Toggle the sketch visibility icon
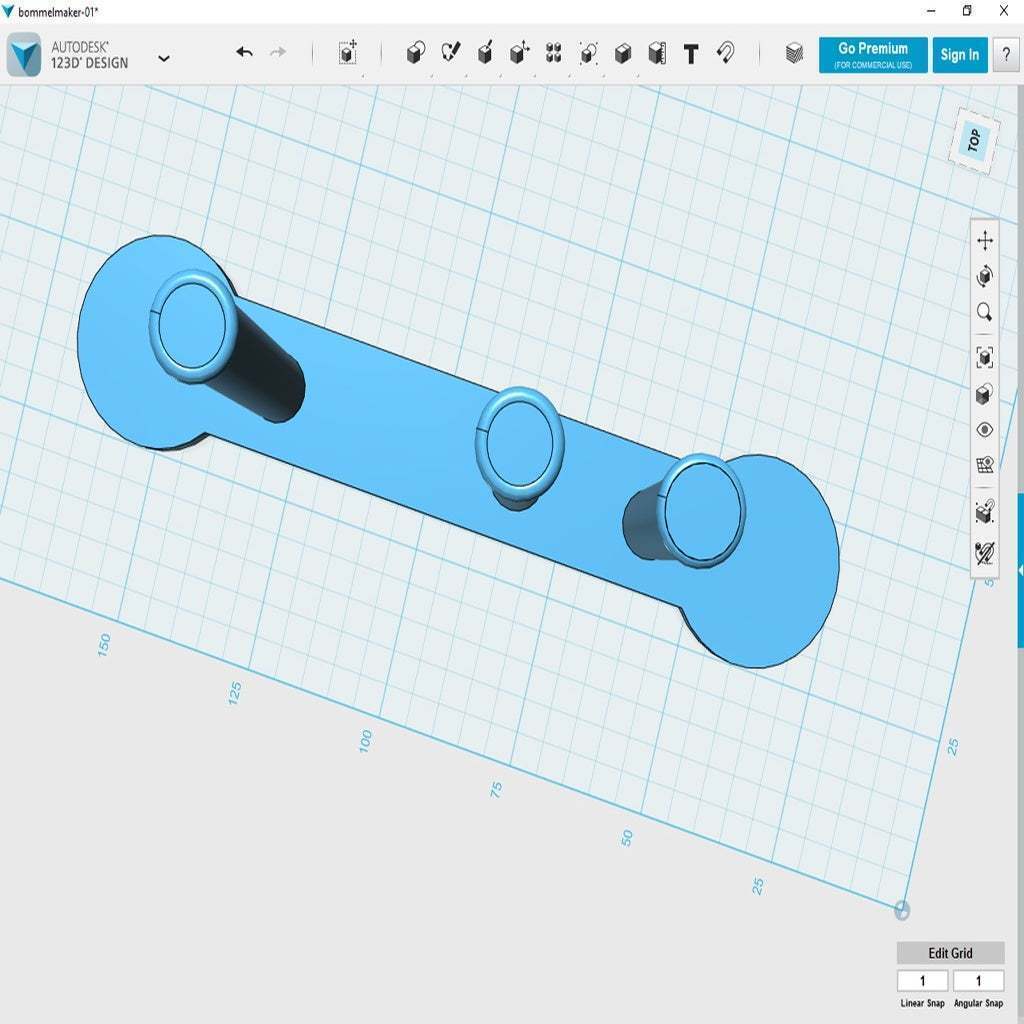This screenshot has height=1024, width=1024. click(x=985, y=552)
